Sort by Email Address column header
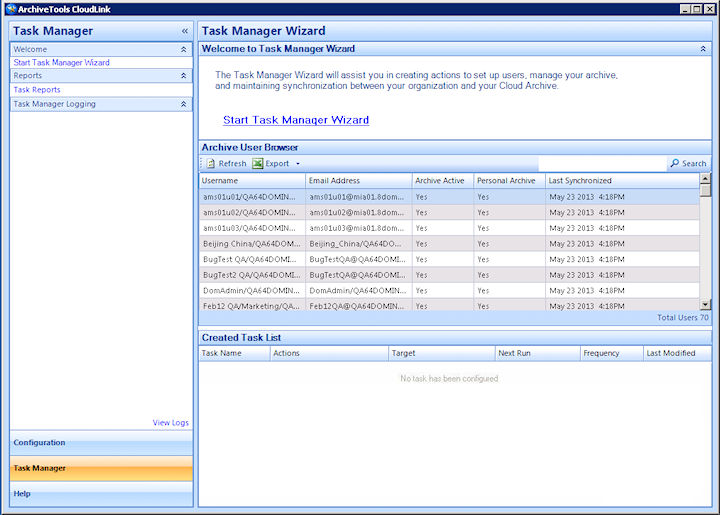This screenshot has width=720, height=515. 359,181
